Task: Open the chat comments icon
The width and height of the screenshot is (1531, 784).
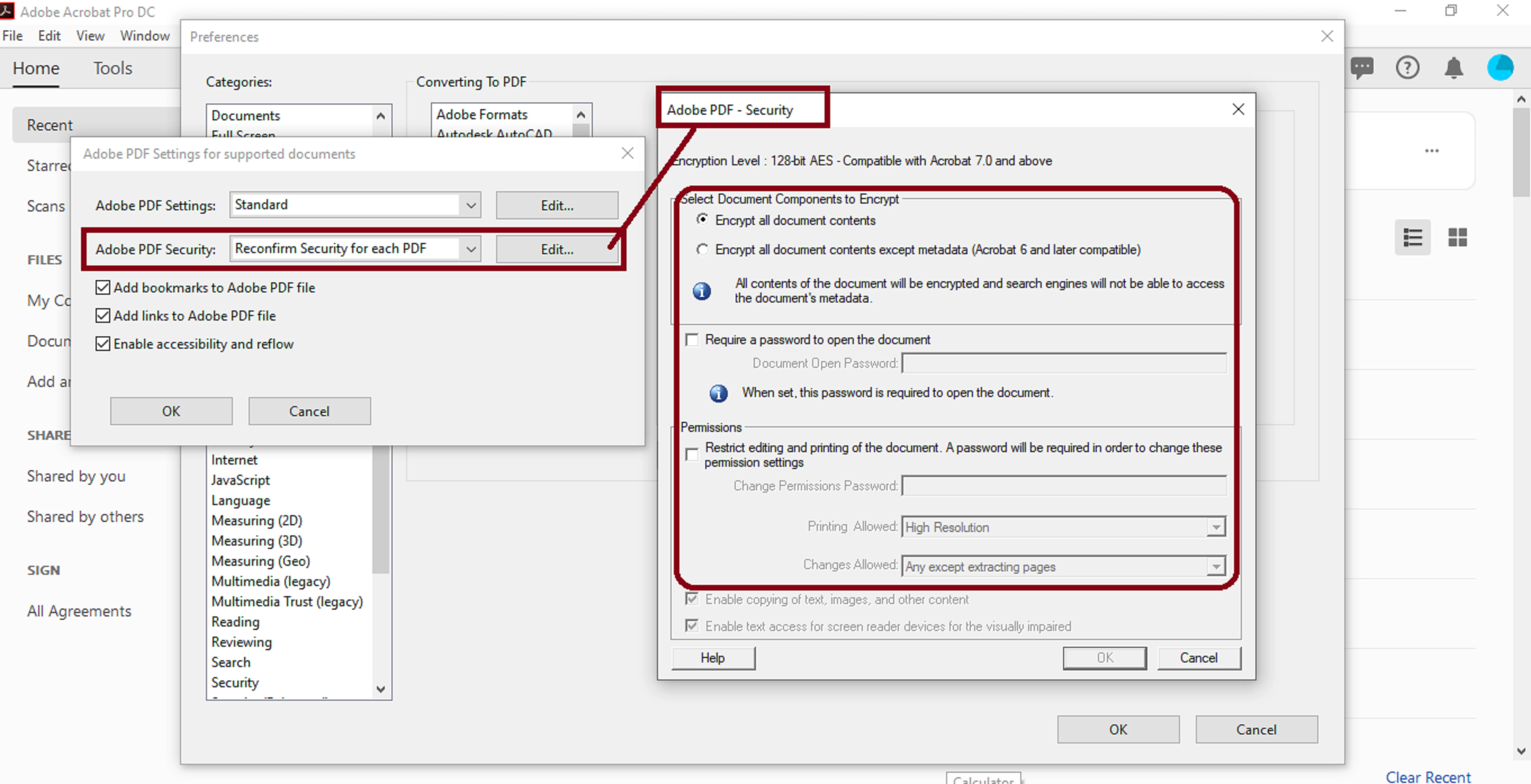Action: [1362, 67]
